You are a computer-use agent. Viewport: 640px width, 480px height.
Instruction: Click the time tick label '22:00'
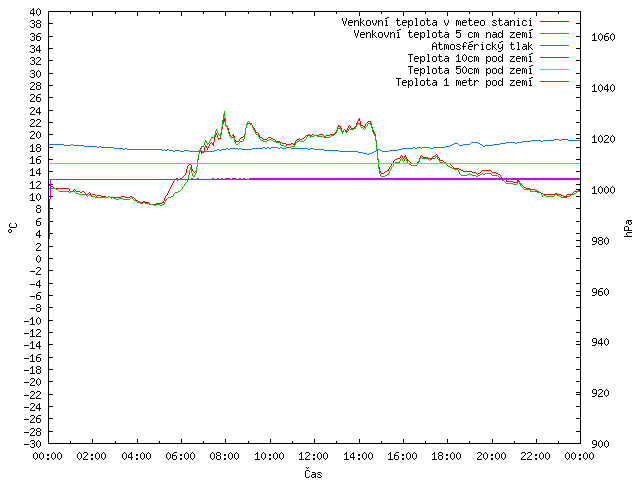pyautogui.click(x=536, y=456)
